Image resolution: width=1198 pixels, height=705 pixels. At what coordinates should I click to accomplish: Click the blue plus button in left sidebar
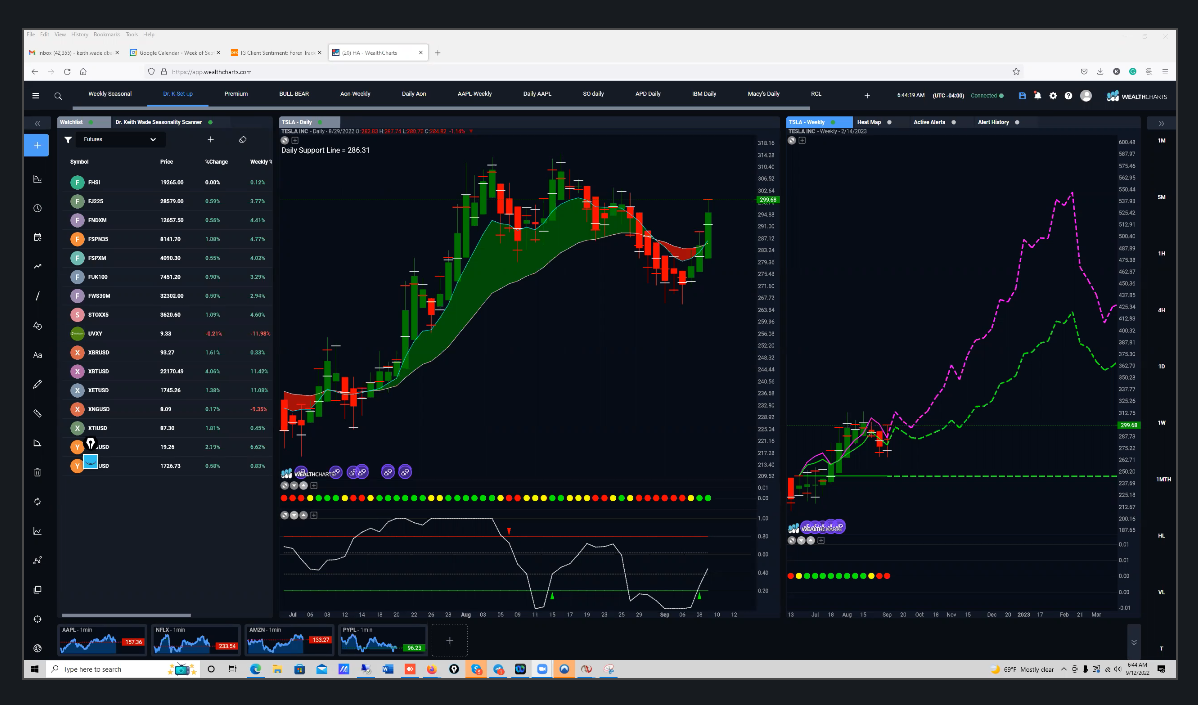point(37,145)
